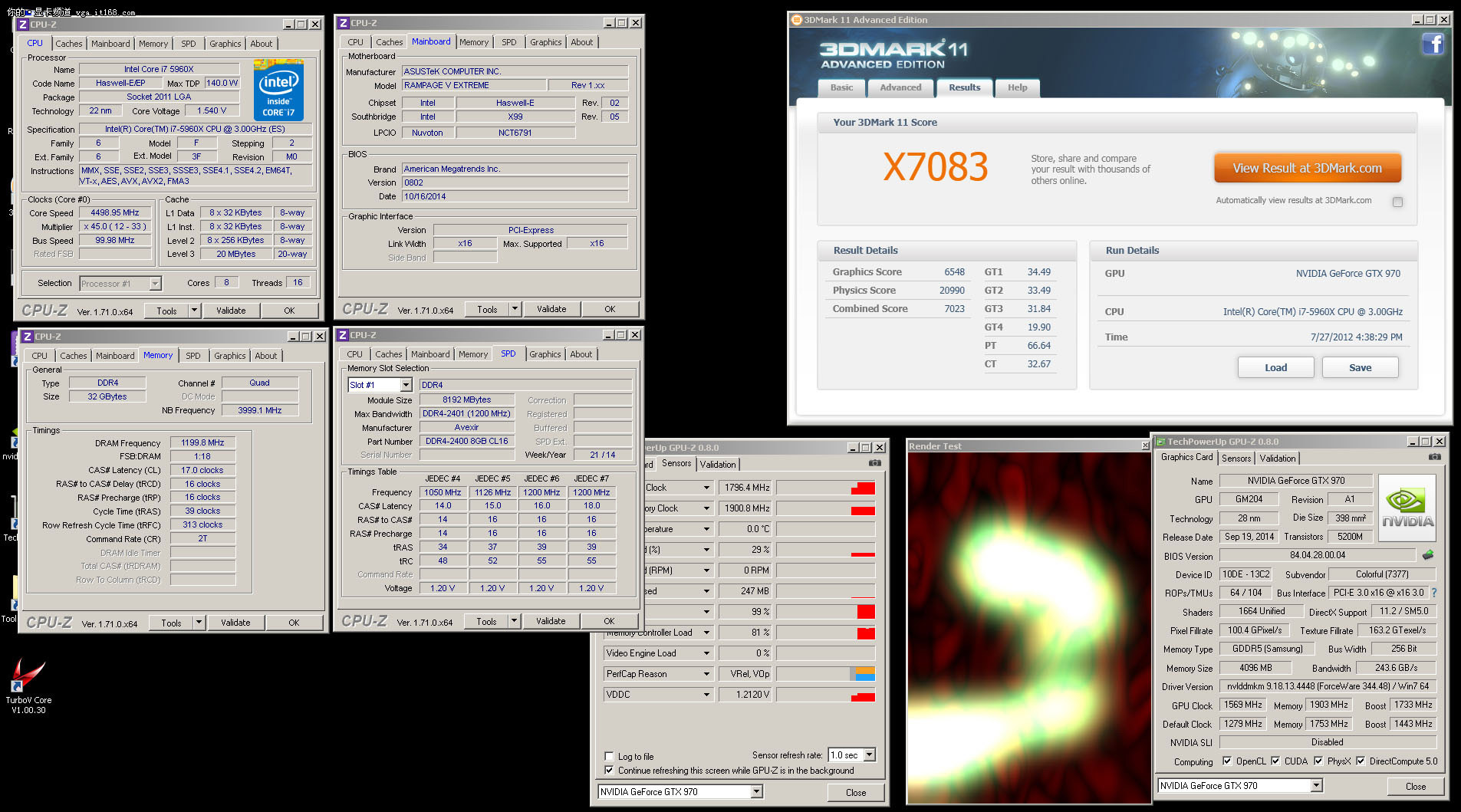Click the TechPowerUp GPU-Z title bar icon

(x=1160, y=442)
